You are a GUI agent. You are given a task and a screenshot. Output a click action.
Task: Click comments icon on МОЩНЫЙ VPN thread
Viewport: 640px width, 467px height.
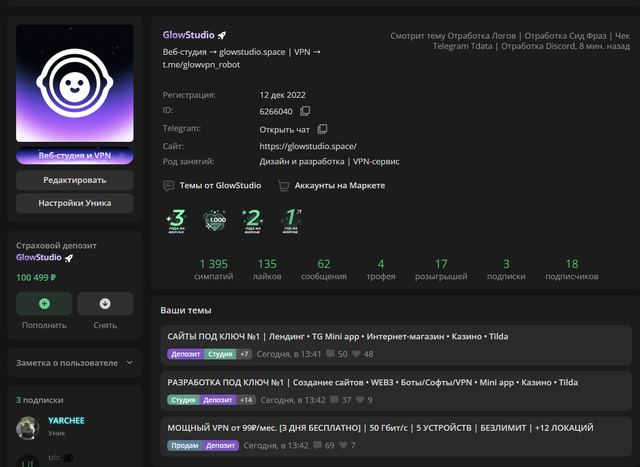[317, 445]
